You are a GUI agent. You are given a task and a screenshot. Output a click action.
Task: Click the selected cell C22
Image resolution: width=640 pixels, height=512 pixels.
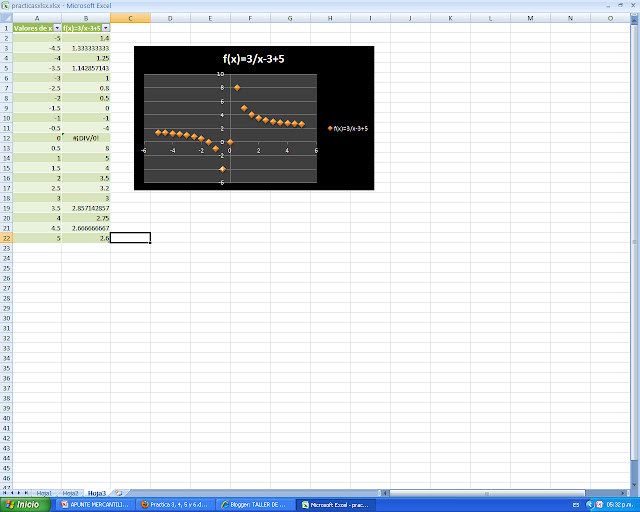[x=130, y=238]
